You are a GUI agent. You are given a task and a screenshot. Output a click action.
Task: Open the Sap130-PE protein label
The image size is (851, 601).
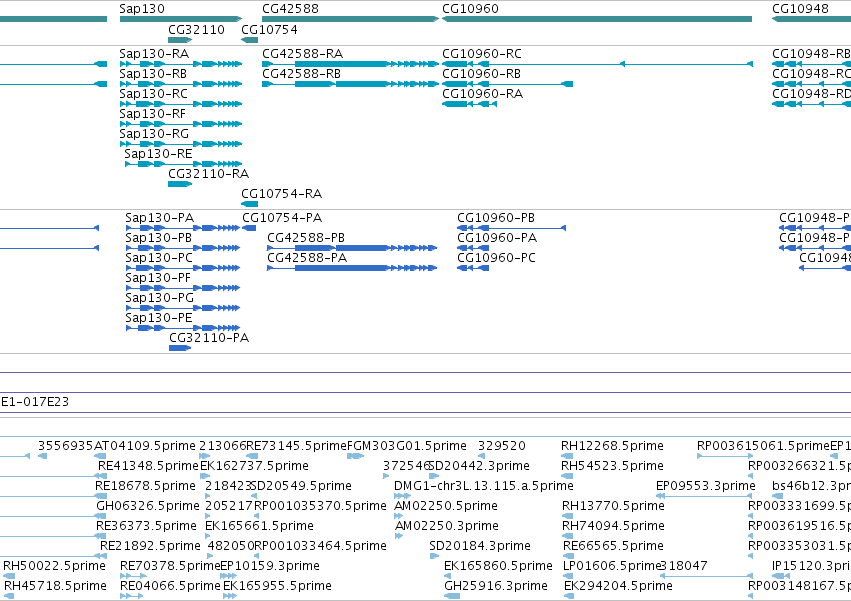pos(159,318)
